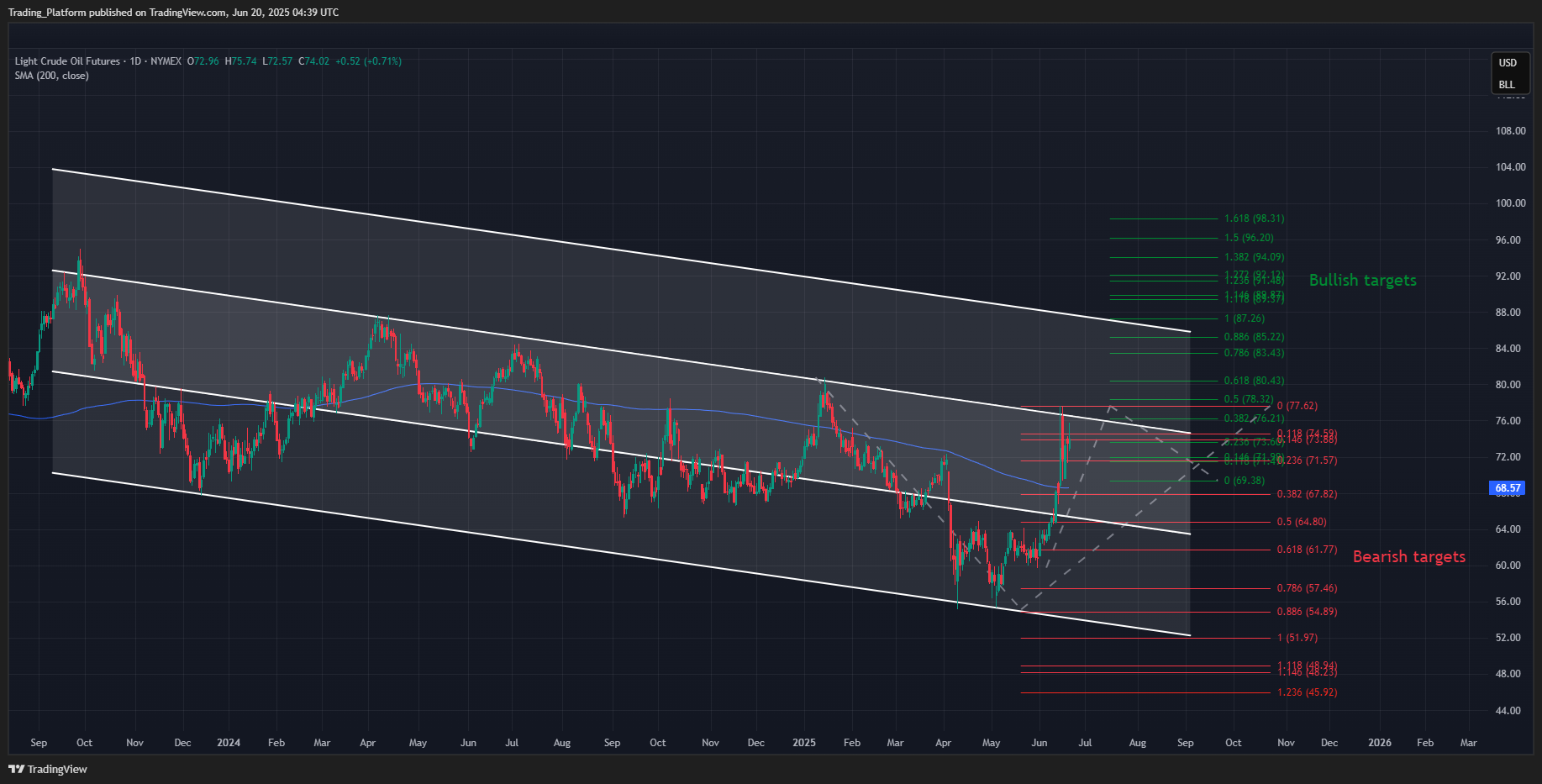Select the 0.618 (61.77) bearish level label
The height and width of the screenshot is (784, 1542).
[1307, 550]
